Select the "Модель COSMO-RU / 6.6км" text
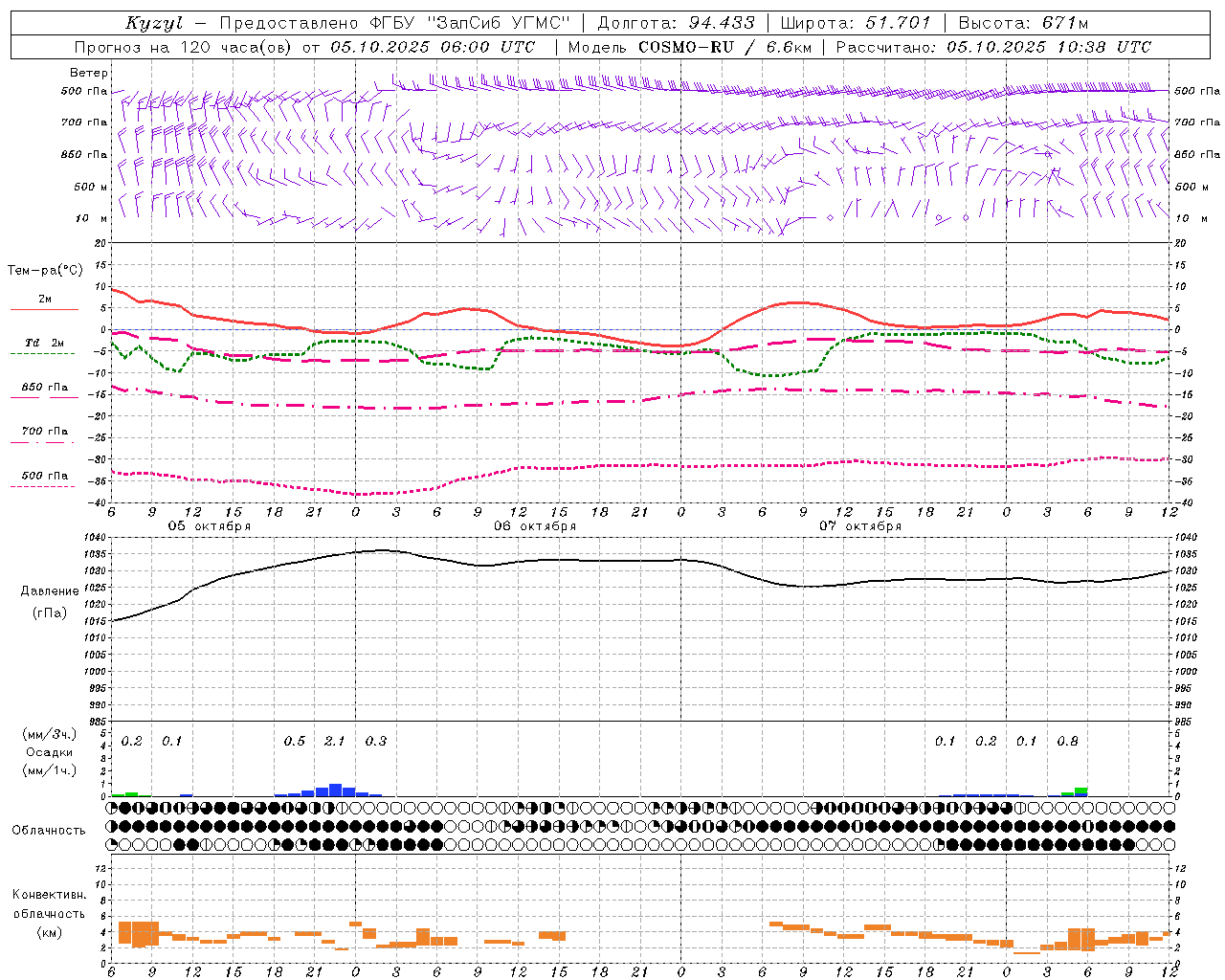The image size is (1225, 980). [690, 47]
